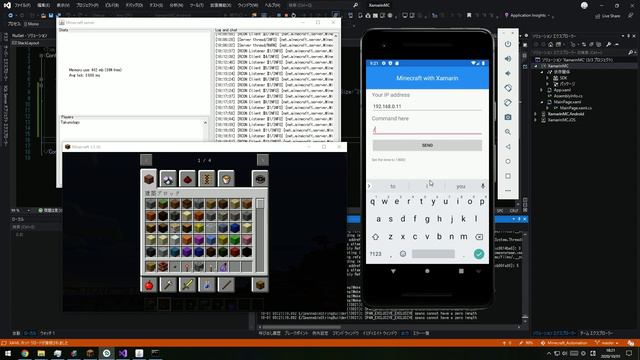Expand the XamarinMC.Android project node
This screenshot has width=640, height=360.
(536, 114)
